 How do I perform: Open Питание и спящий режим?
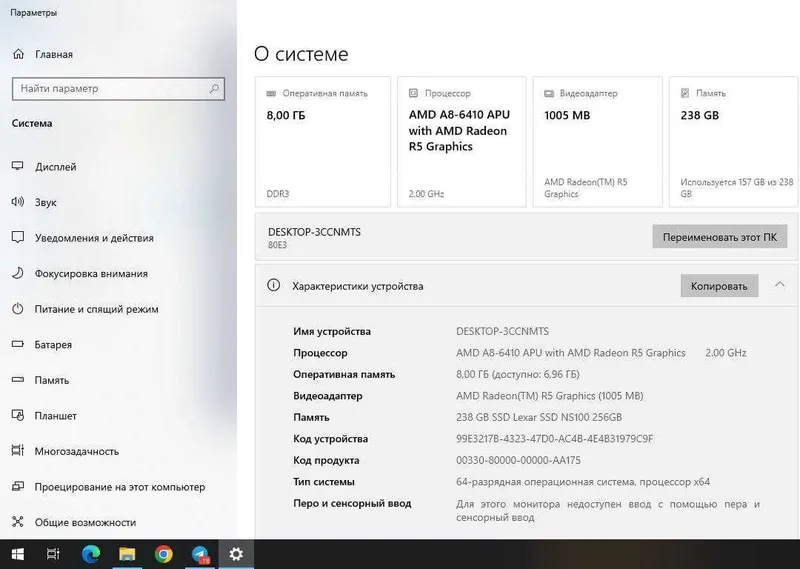pos(96,309)
